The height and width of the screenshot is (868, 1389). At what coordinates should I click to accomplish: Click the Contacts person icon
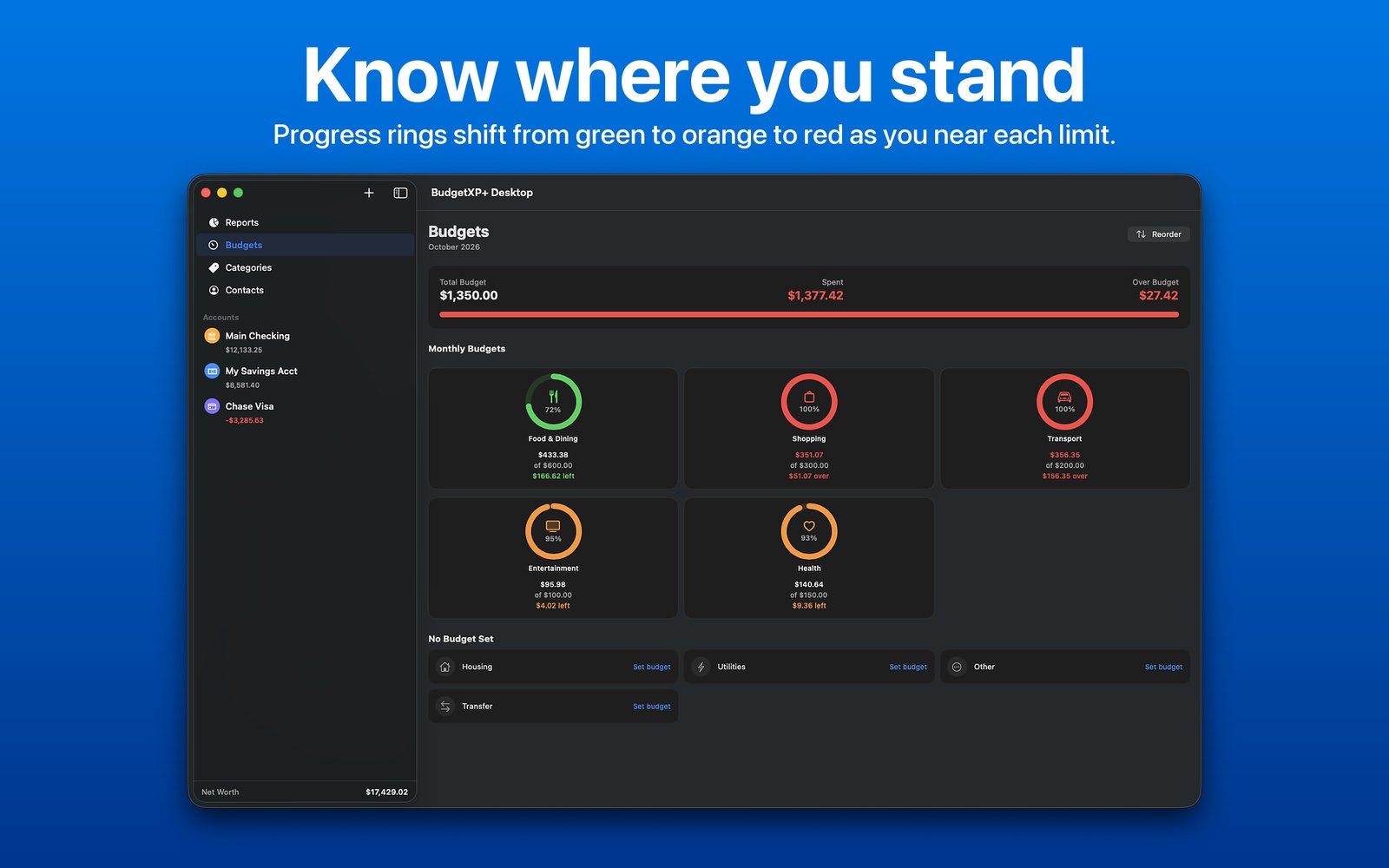214,291
